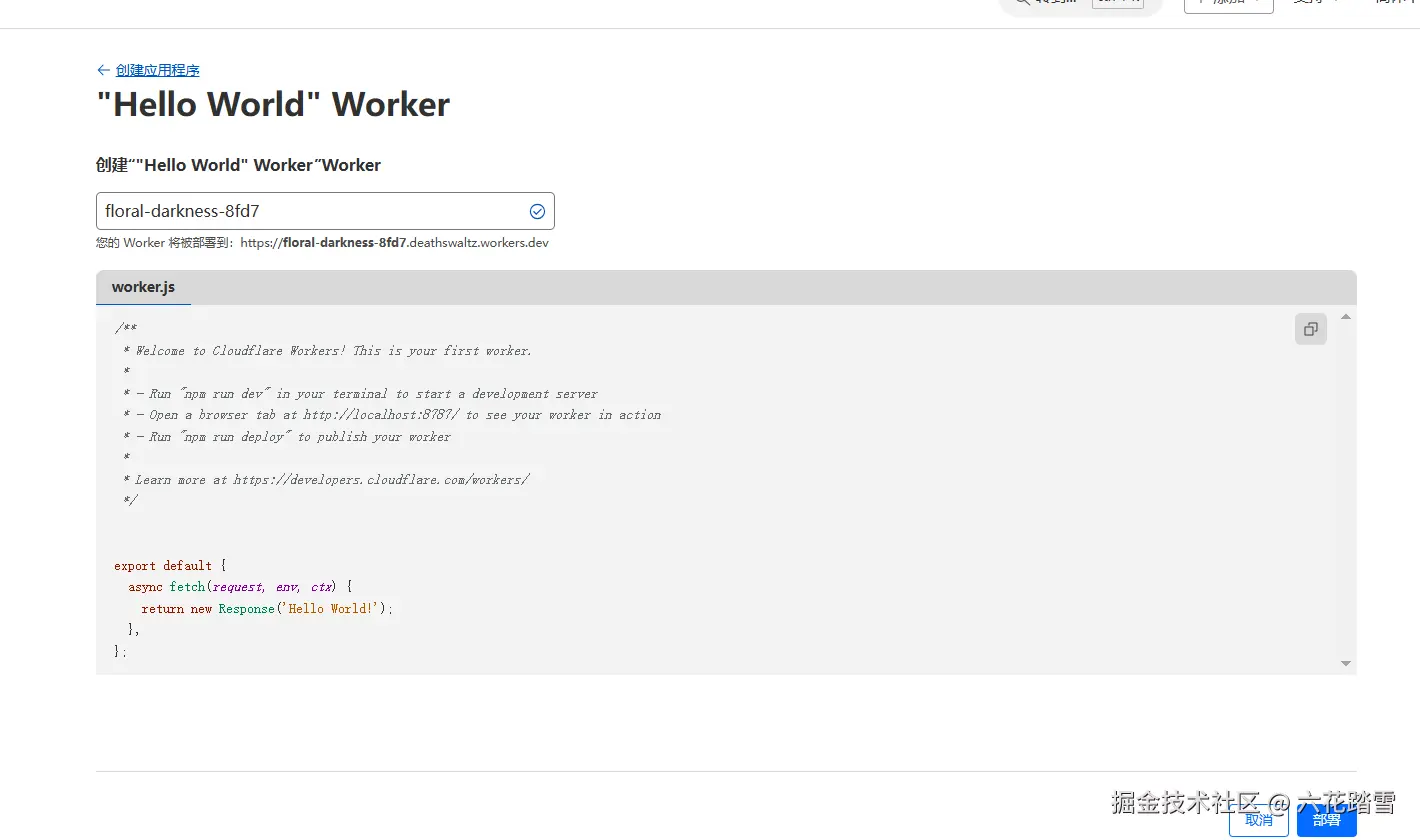
Task: Click the worker name input field
Action: tap(310, 211)
